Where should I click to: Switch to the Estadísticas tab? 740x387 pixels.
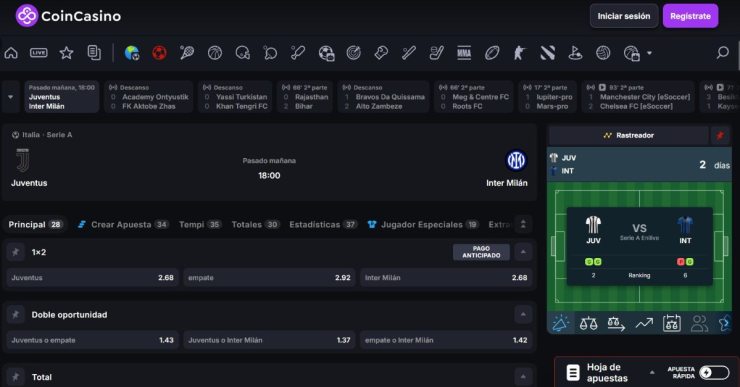click(323, 225)
